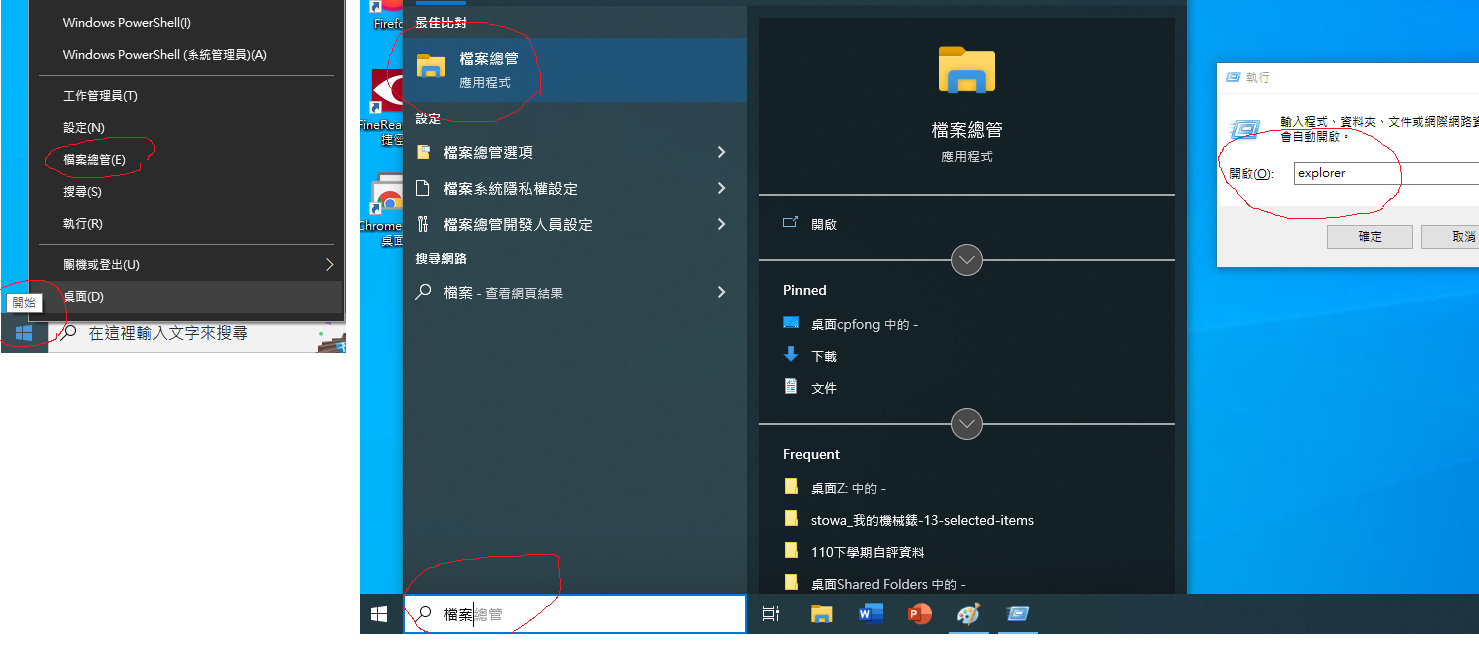Switch to Paint via its taskbar icon
This screenshot has width=1479, height=671.
pos(968,614)
